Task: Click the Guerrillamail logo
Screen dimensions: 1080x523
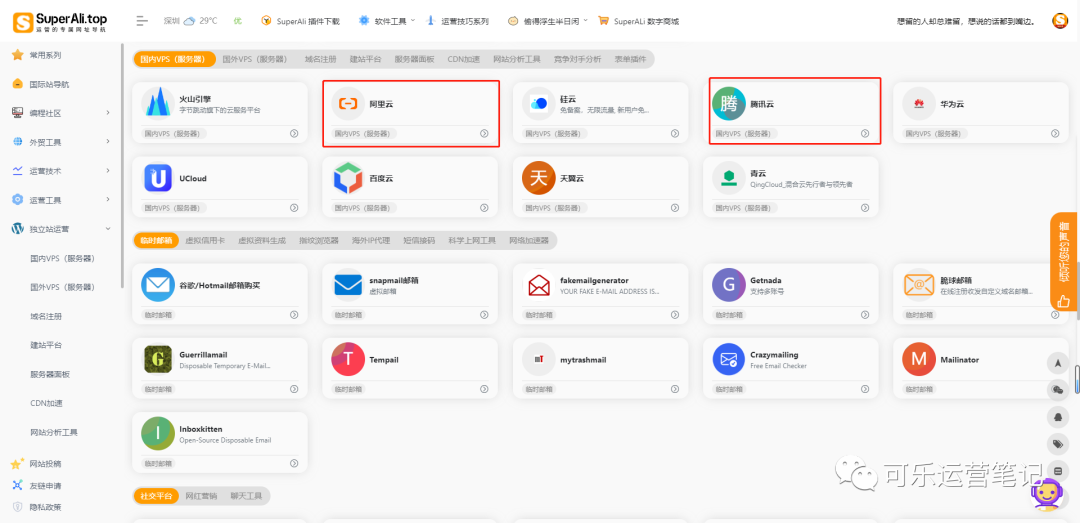Action: (x=158, y=359)
